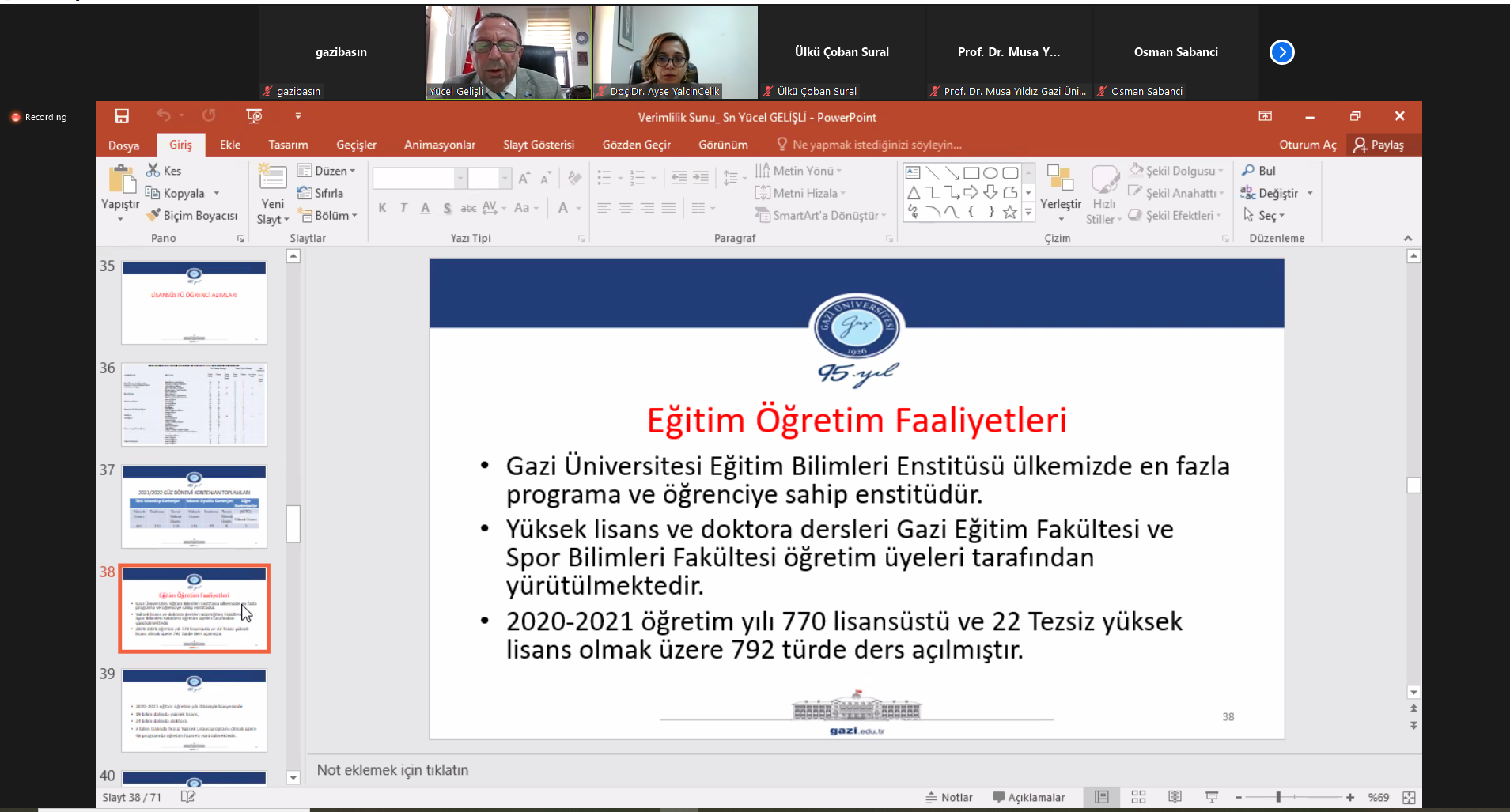This screenshot has width=1510, height=812.
Task: Click decrease list level icon
Action: (x=679, y=178)
